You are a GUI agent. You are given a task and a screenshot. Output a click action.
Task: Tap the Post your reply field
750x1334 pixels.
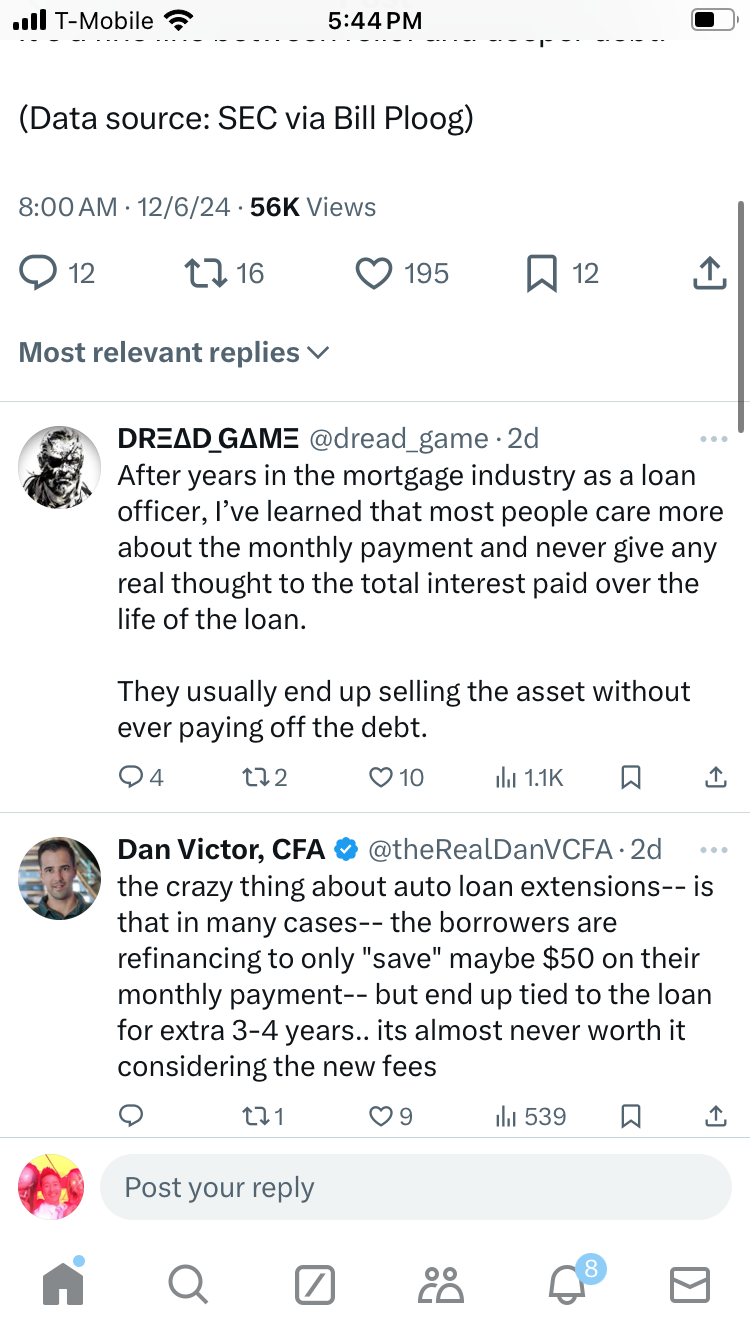point(415,1188)
